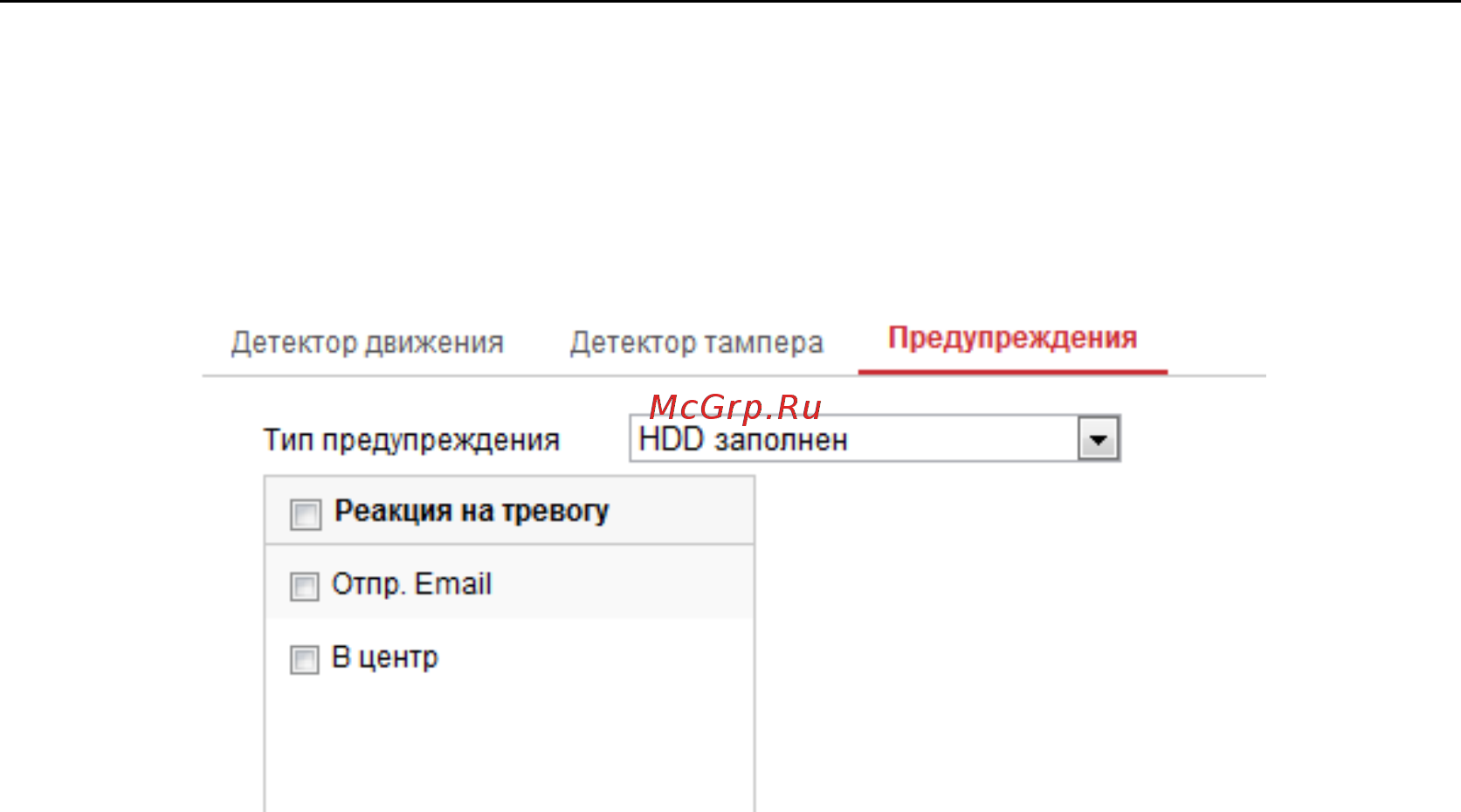Image resolution: width=1461 pixels, height=812 pixels.
Task: Switch to the Детектор движения tab
Action: 368,342
